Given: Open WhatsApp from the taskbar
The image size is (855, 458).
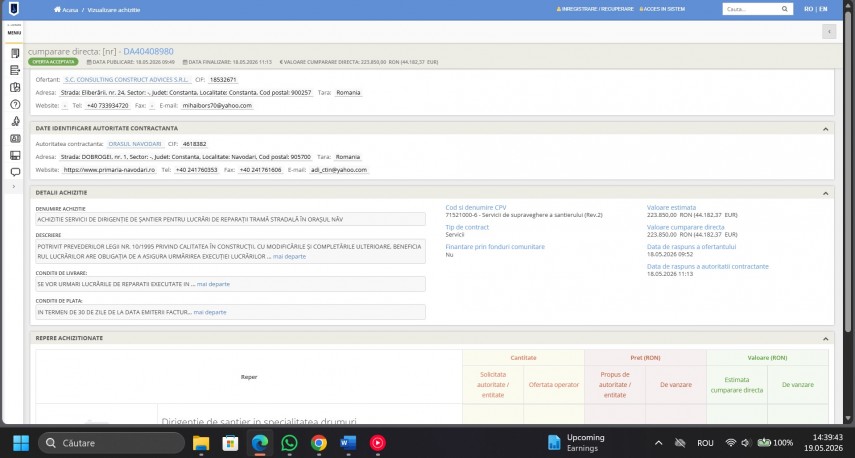Looking at the screenshot, I should tap(289, 443).
